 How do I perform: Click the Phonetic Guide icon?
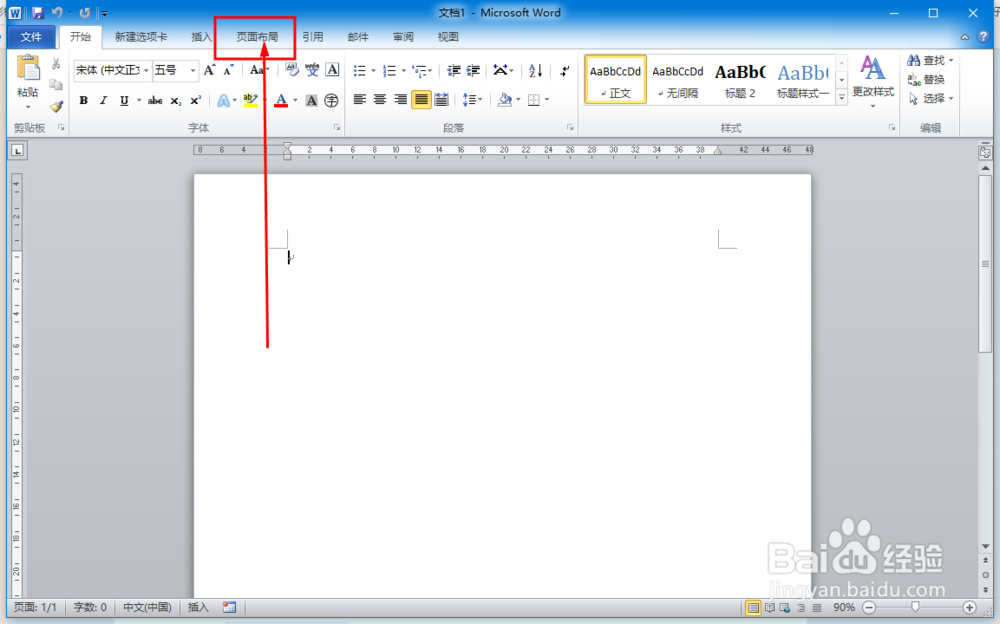point(312,70)
